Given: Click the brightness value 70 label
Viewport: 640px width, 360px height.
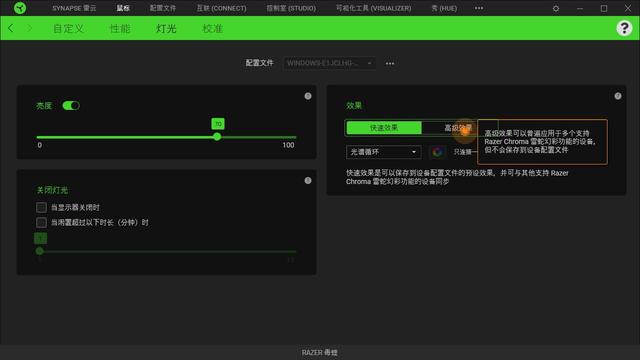Looking at the screenshot, I should point(218,124).
